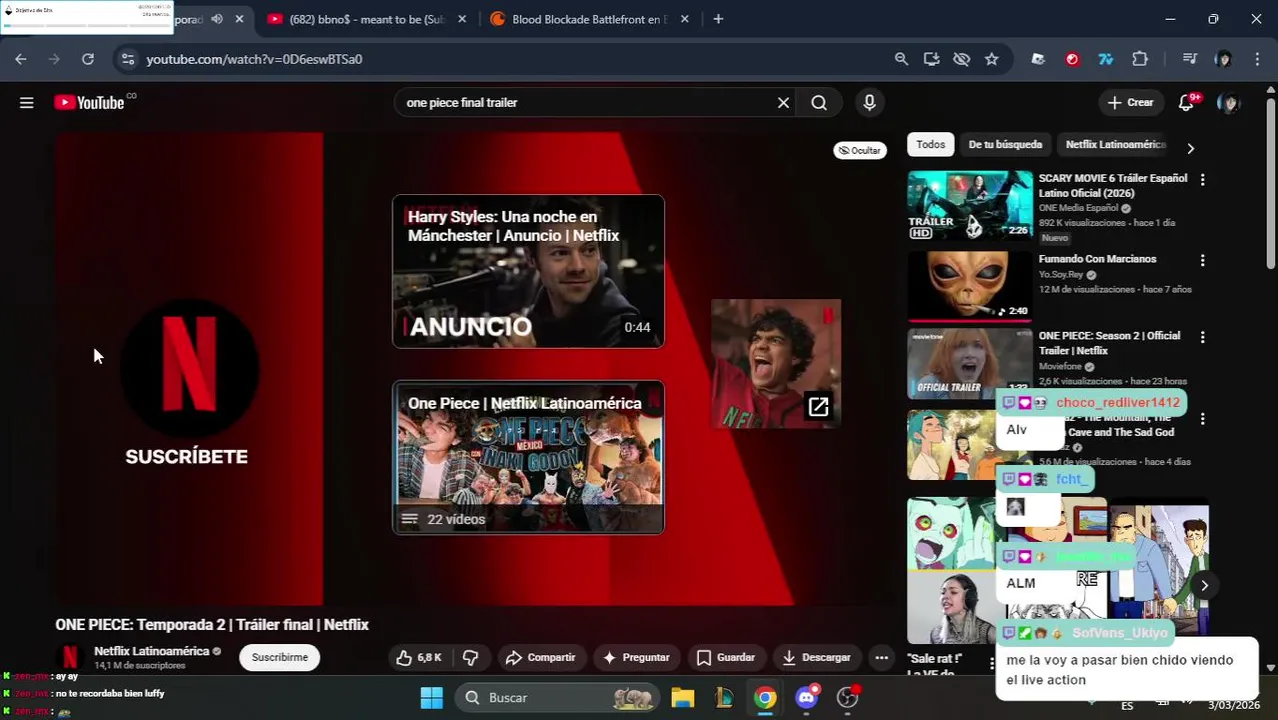Viewport: 1278px width, 720px height.
Task: Hide end screen with Ocultar button
Action: click(x=860, y=150)
